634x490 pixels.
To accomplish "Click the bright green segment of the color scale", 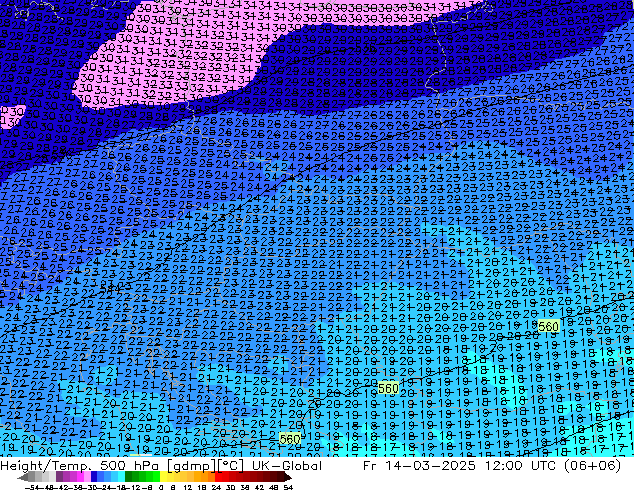I will tap(156, 477).
